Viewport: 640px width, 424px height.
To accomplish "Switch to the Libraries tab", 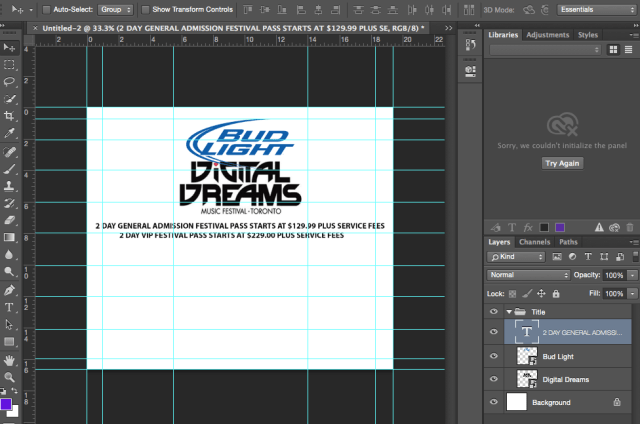I will point(503,35).
